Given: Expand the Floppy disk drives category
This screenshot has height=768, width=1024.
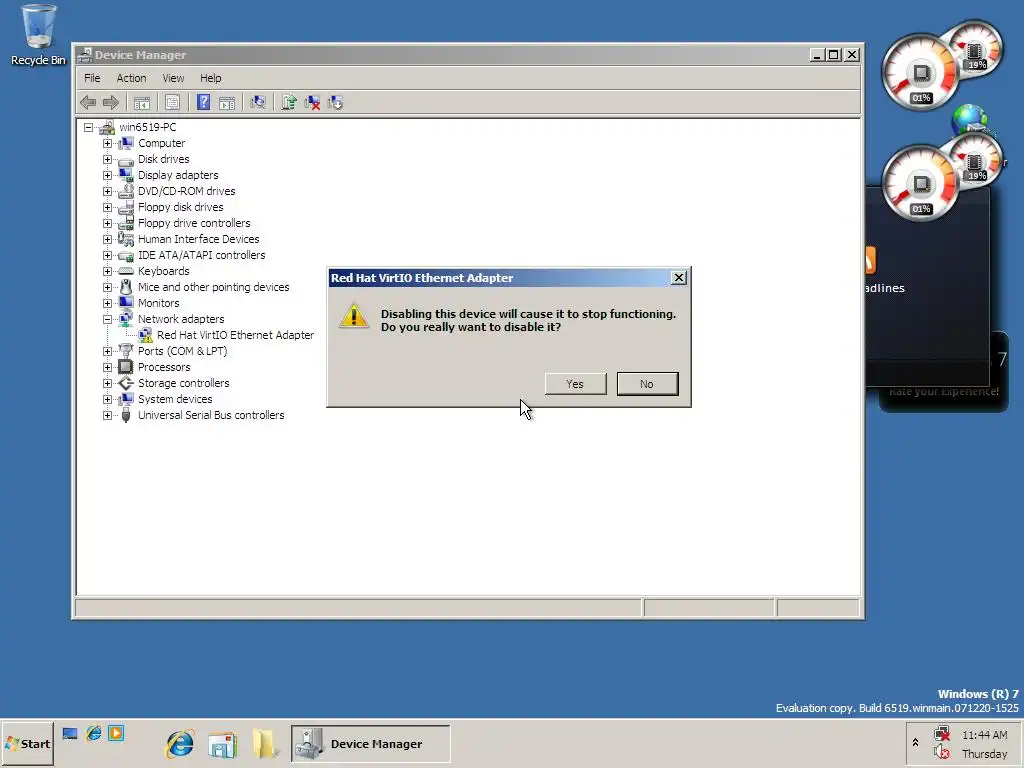Looking at the screenshot, I should [x=107, y=207].
